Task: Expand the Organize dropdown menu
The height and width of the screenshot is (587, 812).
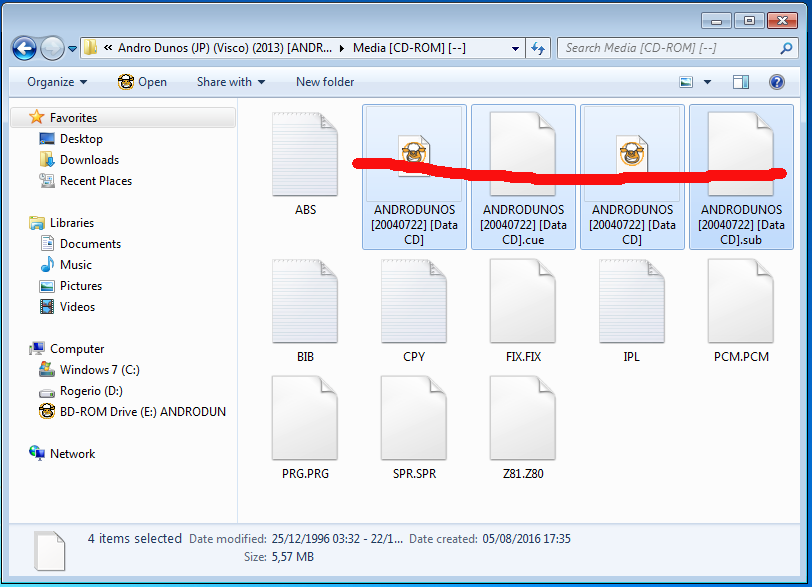Action: click(x=57, y=82)
